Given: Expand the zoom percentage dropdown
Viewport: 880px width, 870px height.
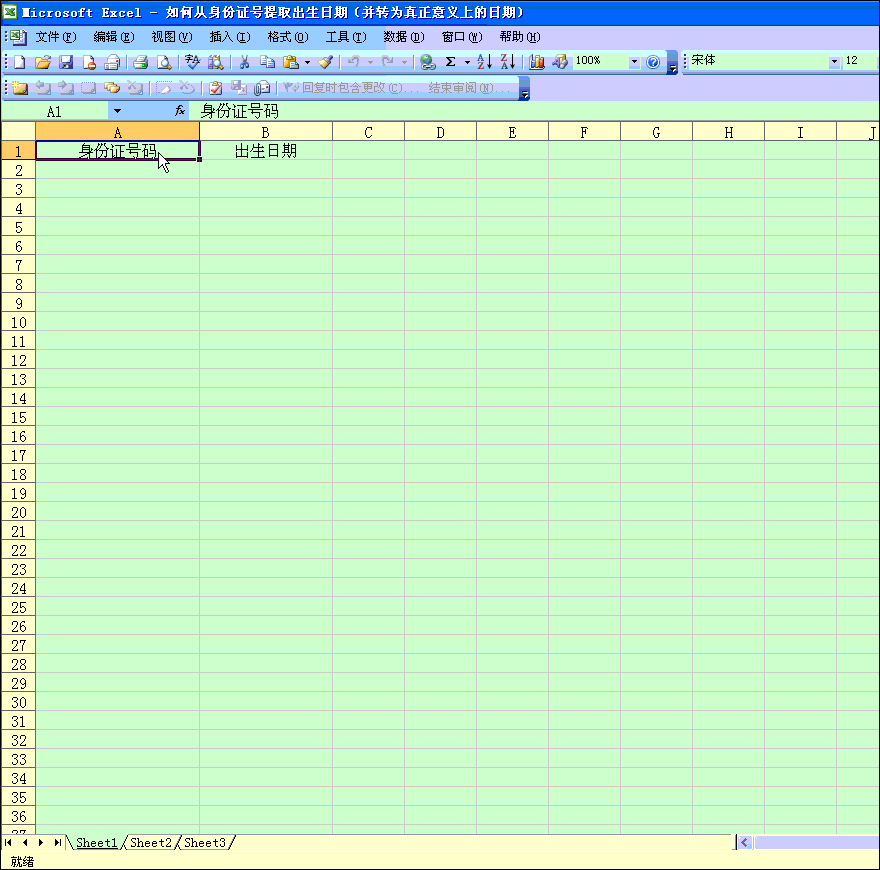Looking at the screenshot, I should pyautogui.click(x=634, y=62).
